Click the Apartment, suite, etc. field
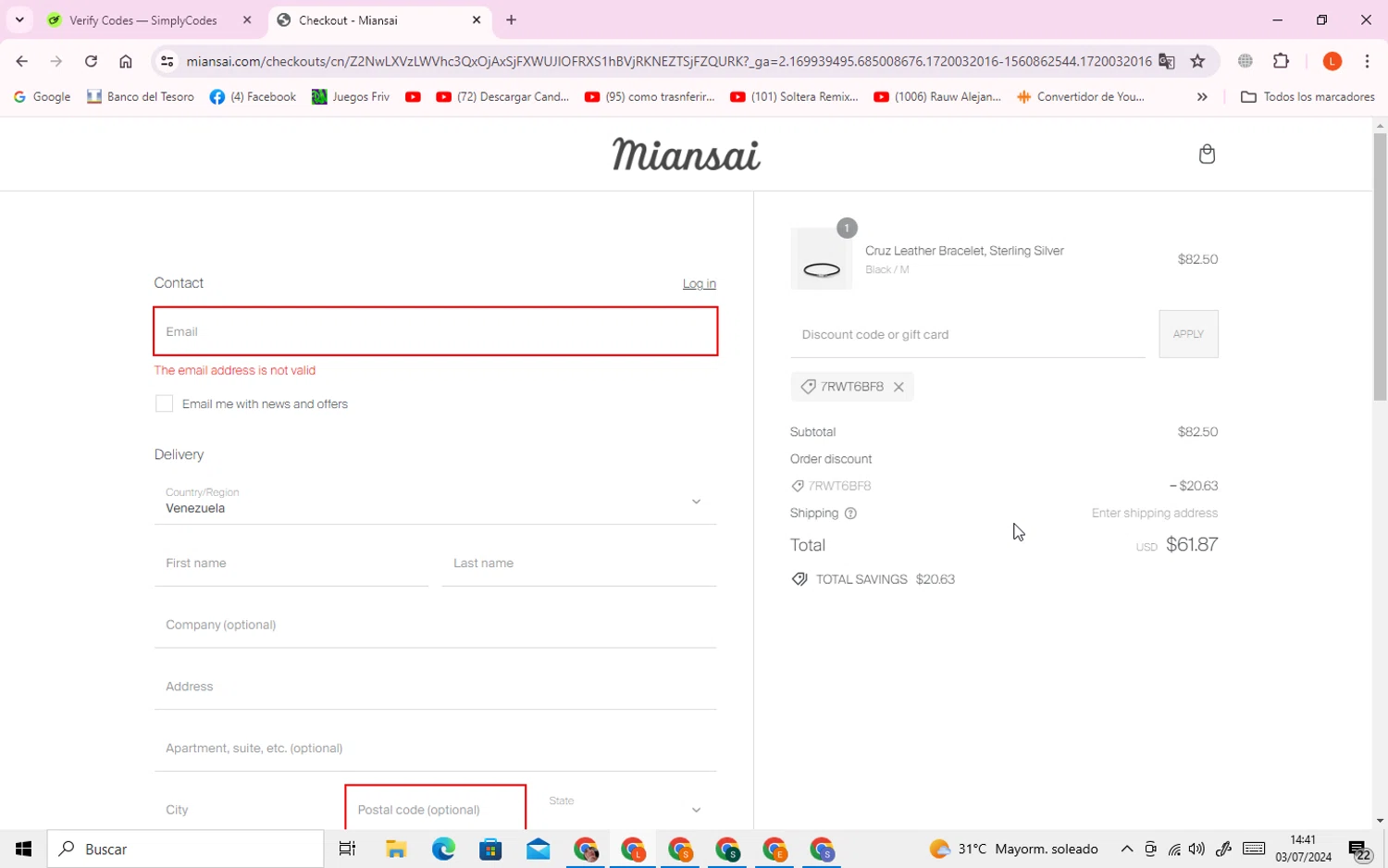This screenshot has height=868, width=1388. [435, 748]
